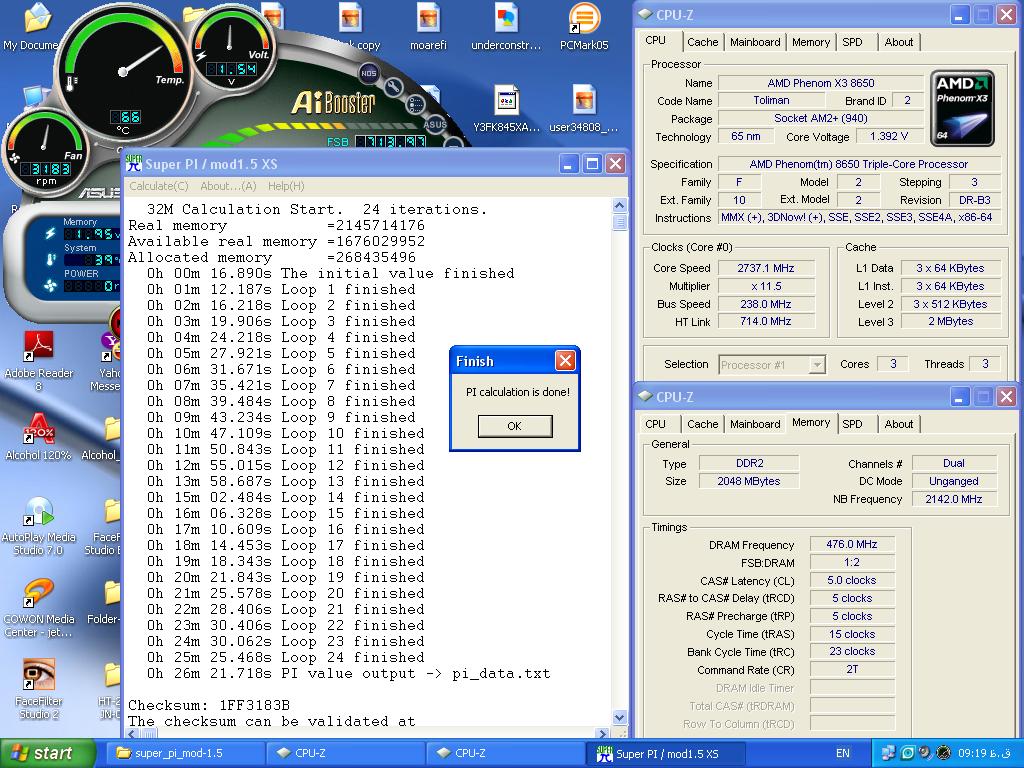The height and width of the screenshot is (768, 1024).
Task: Open the Help(H) menu in Super PI
Action: (x=286, y=186)
